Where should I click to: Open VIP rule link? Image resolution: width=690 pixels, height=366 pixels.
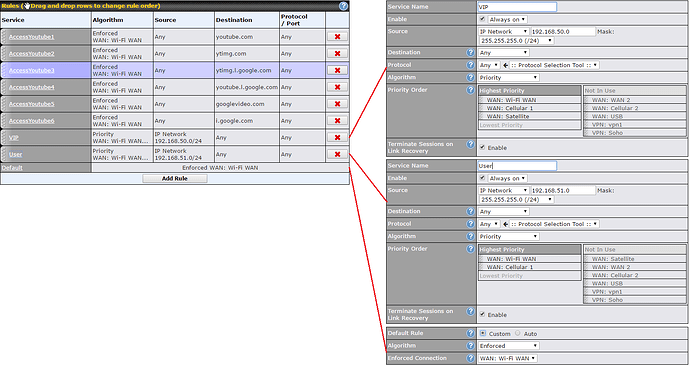14,138
